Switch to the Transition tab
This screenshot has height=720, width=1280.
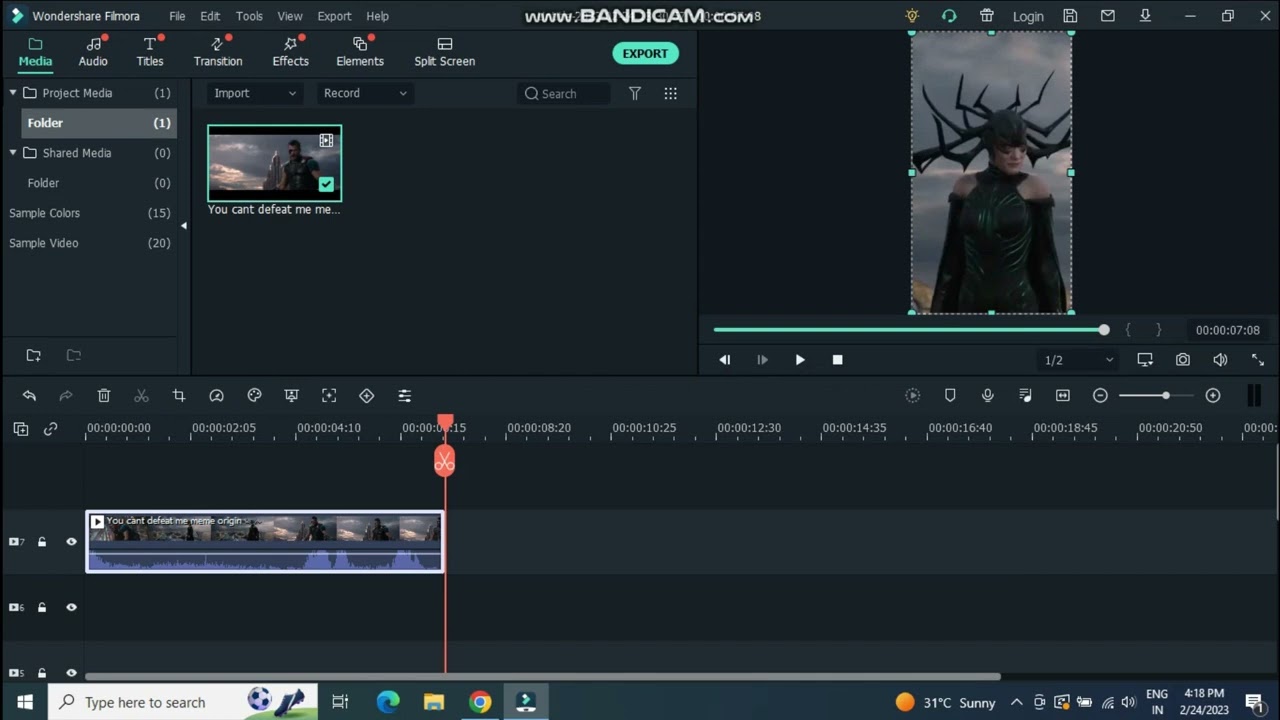[218, 52]
